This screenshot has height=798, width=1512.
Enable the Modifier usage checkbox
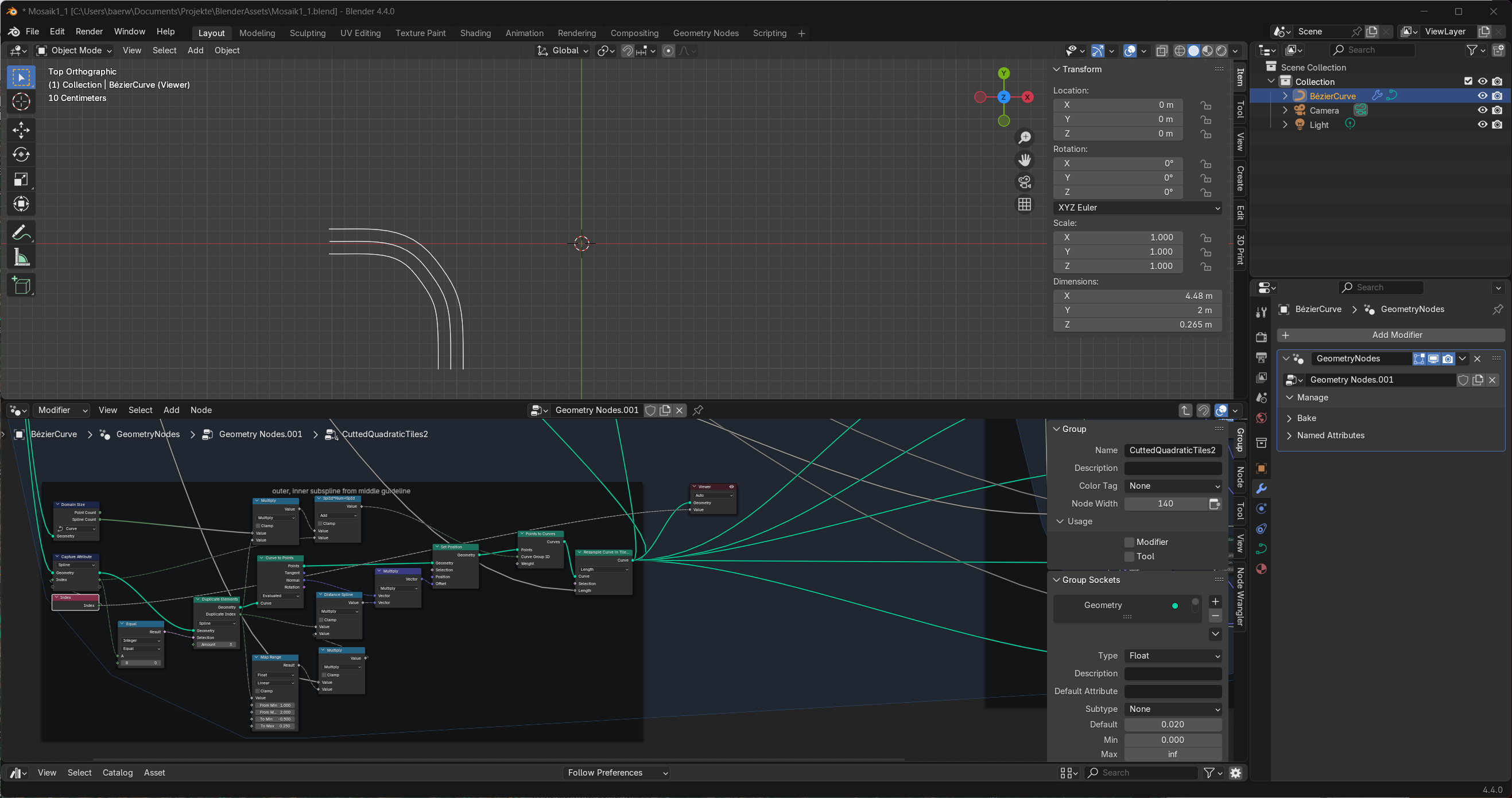click(1129, 542)
